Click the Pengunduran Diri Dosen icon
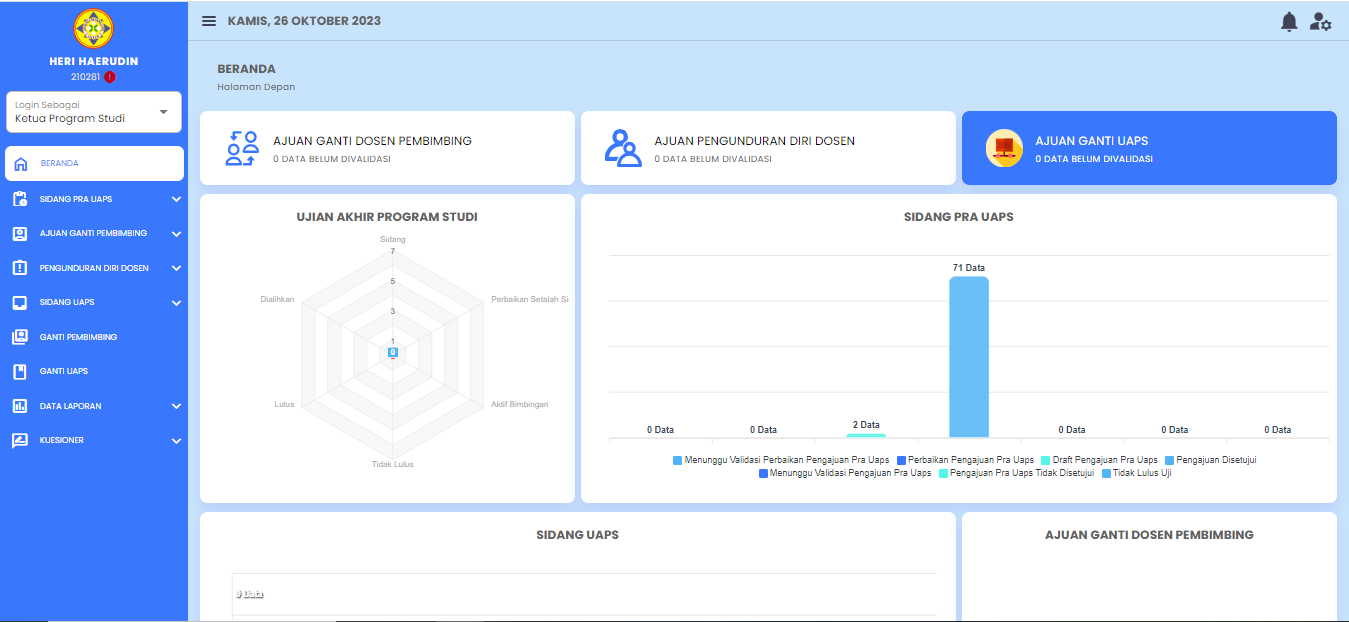Image resolution: width=1349 pixels, height=622 pixels. coord(20,268)
